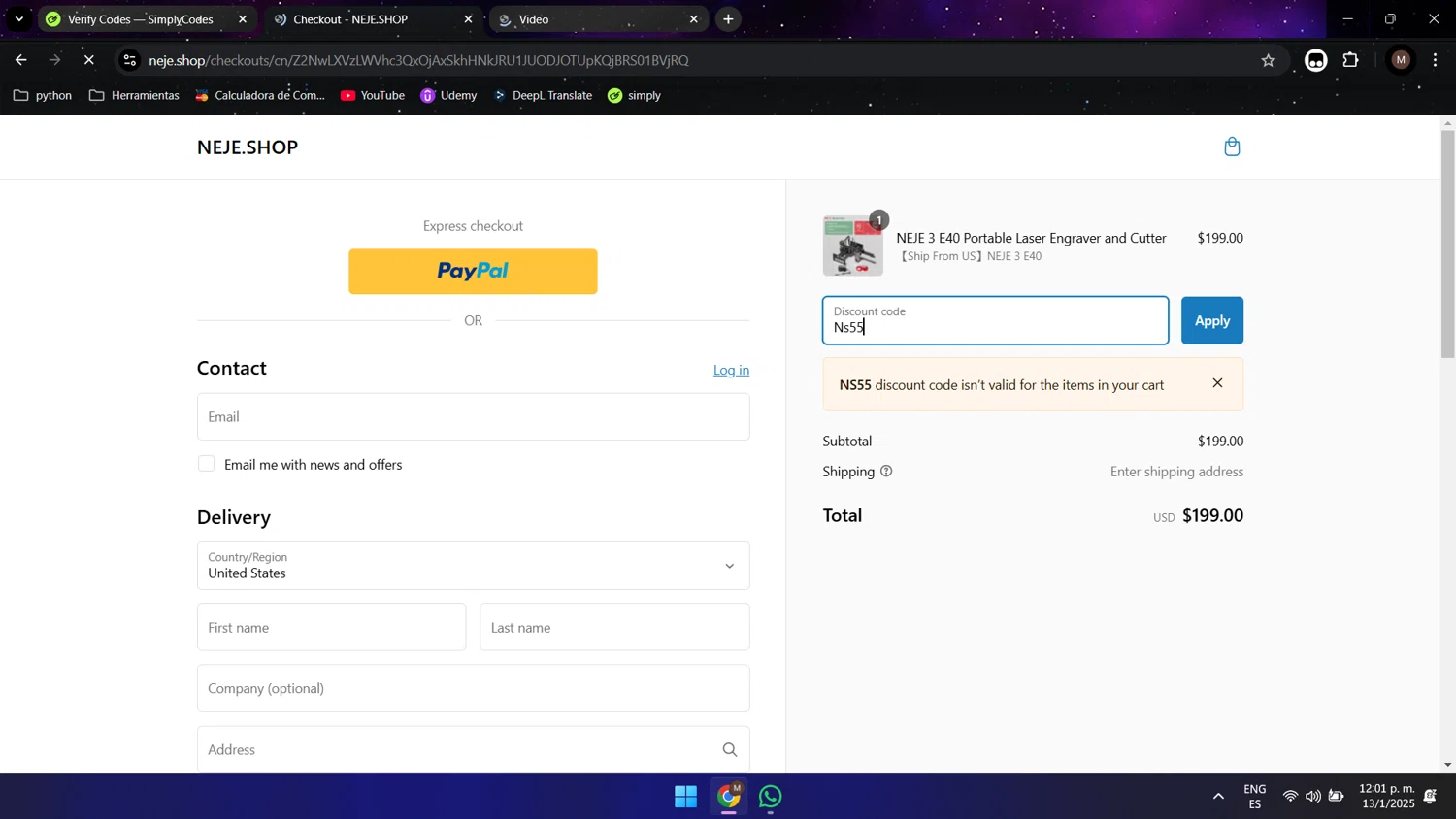Focus the Email input field
Viewport: 1456px width, 819px height.
(473, 416)
